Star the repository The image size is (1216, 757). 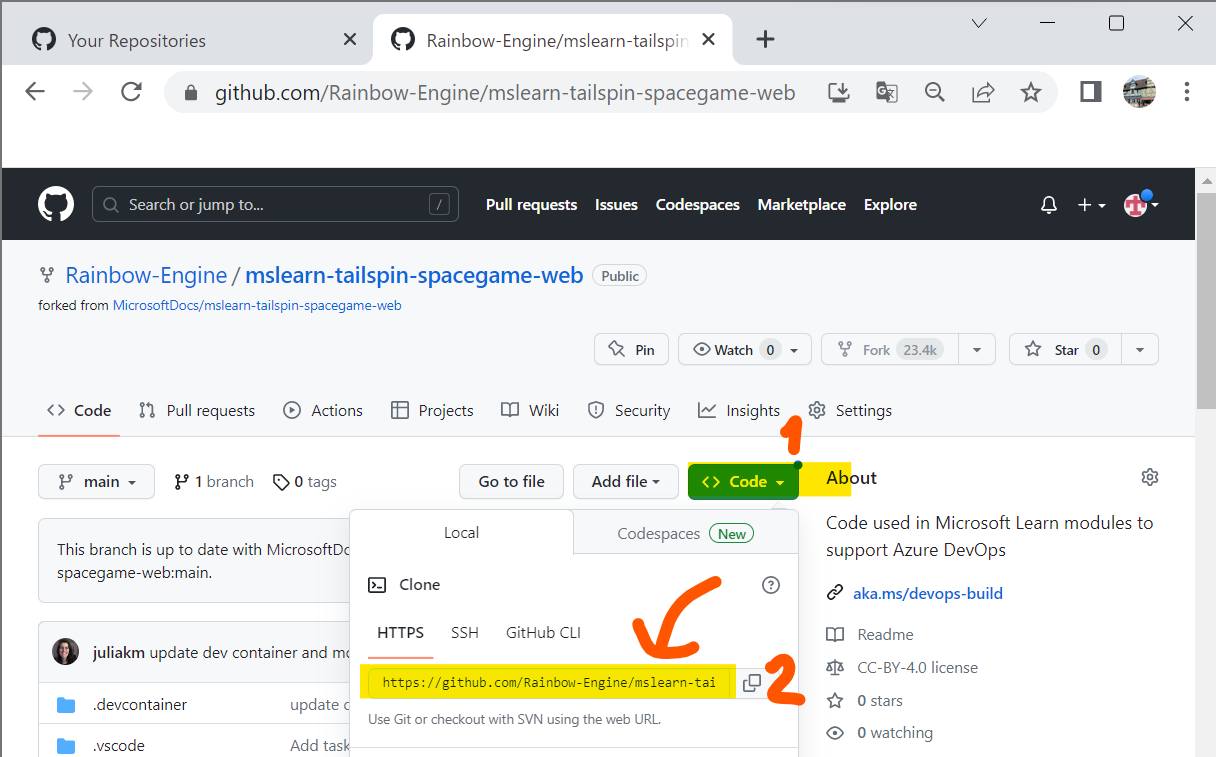pyautogui.click(x=1066, y=350)
